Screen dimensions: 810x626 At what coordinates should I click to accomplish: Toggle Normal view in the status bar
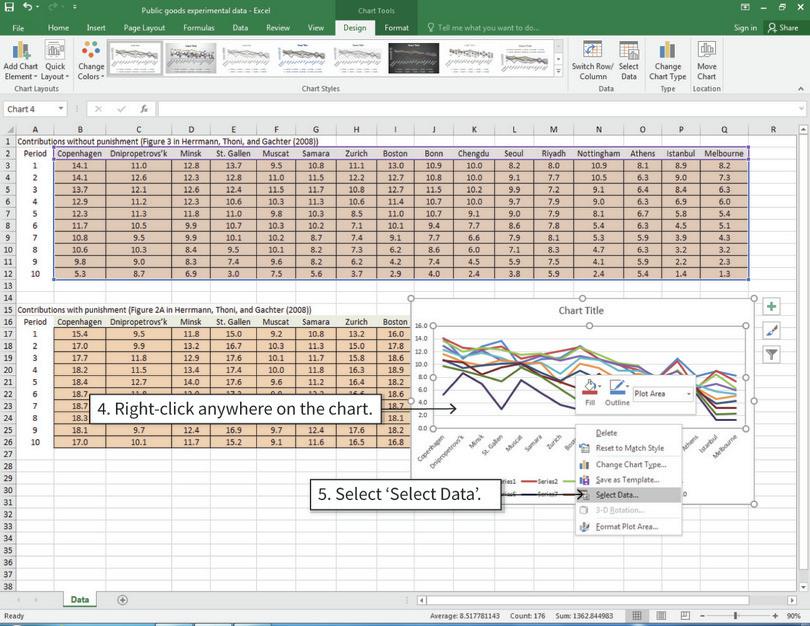tap(637, 616)
